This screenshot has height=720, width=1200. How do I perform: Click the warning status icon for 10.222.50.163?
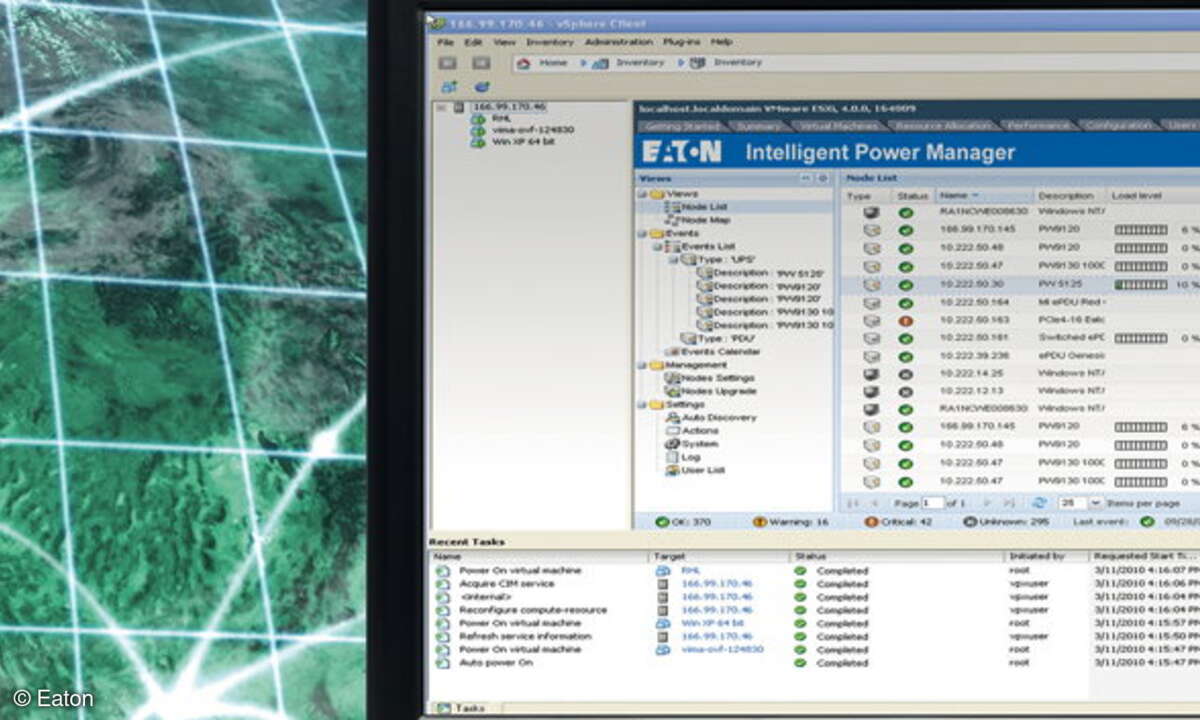pos(905,320)
